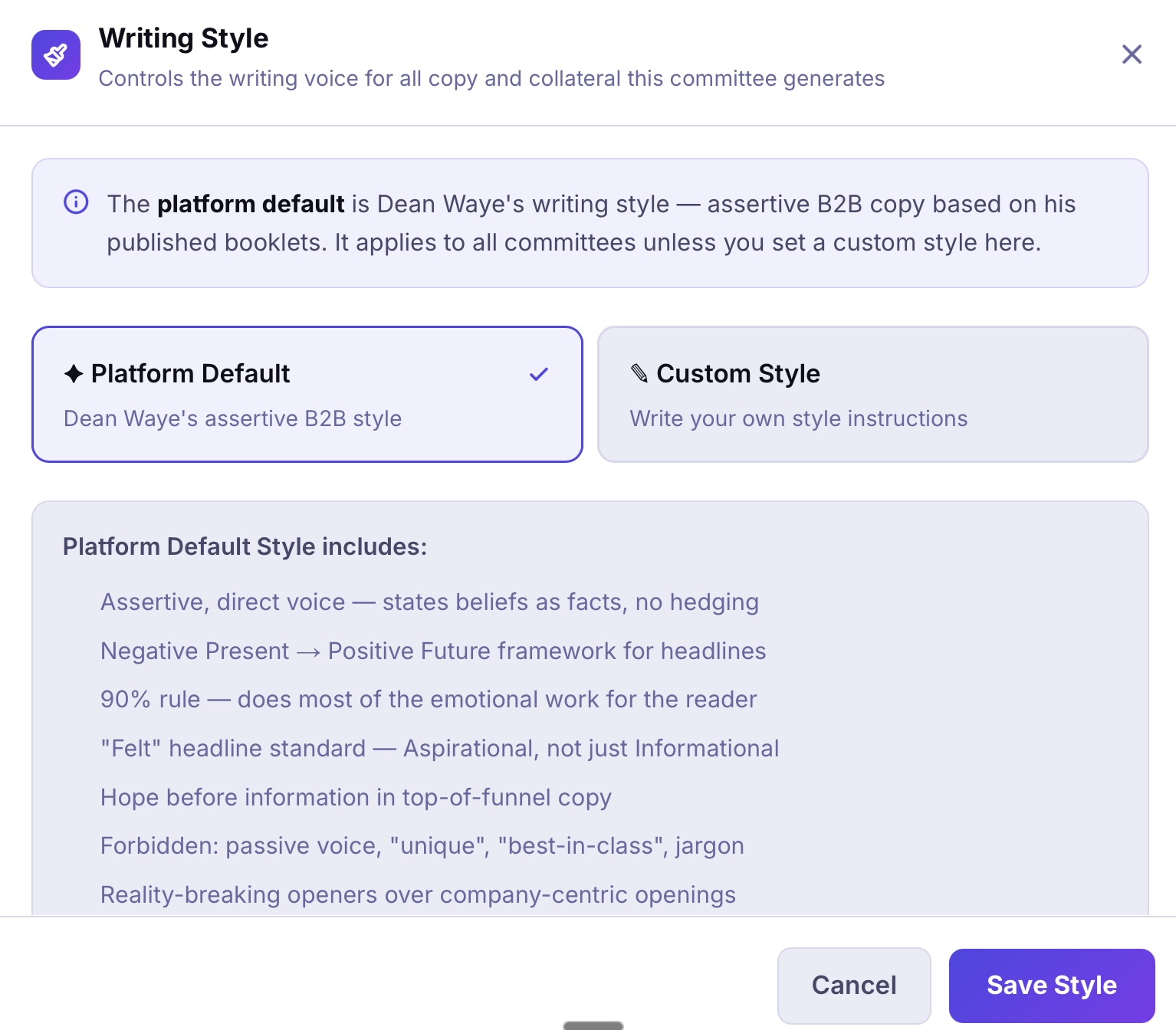Click the checkmark on Platform Default card

point(538,374)
